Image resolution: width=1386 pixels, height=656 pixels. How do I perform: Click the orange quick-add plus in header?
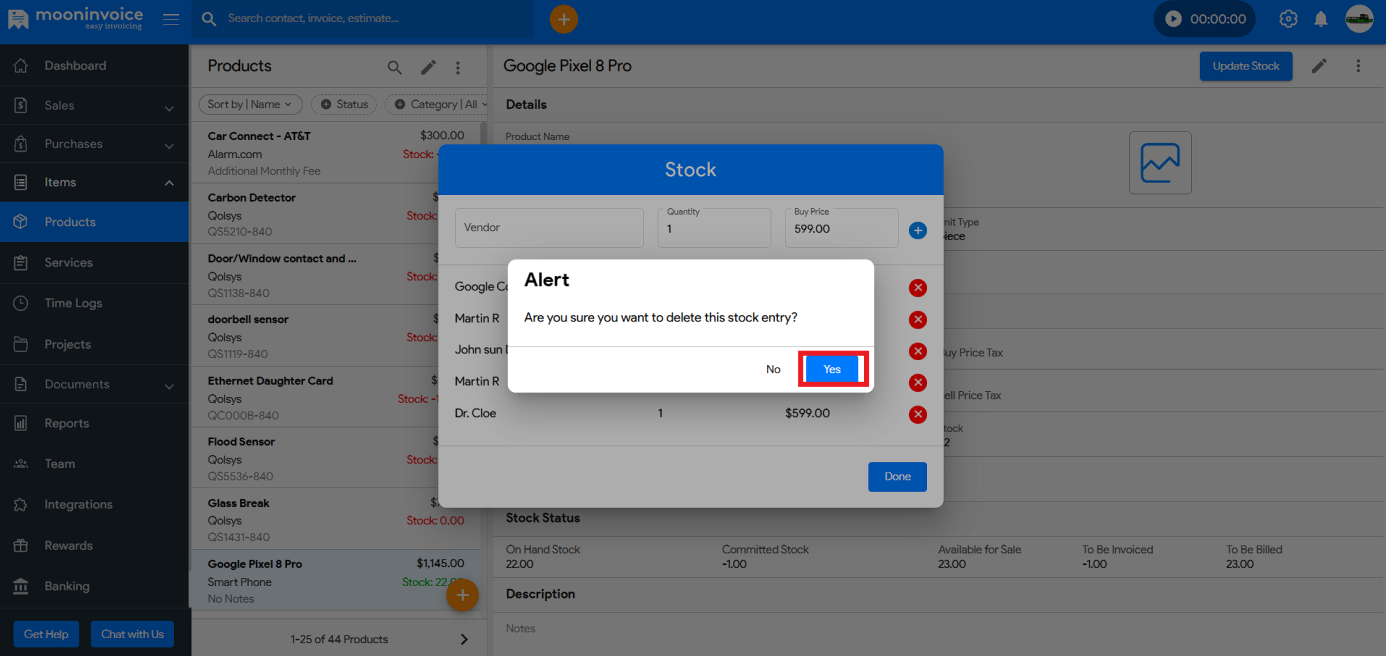pos(564,19)
